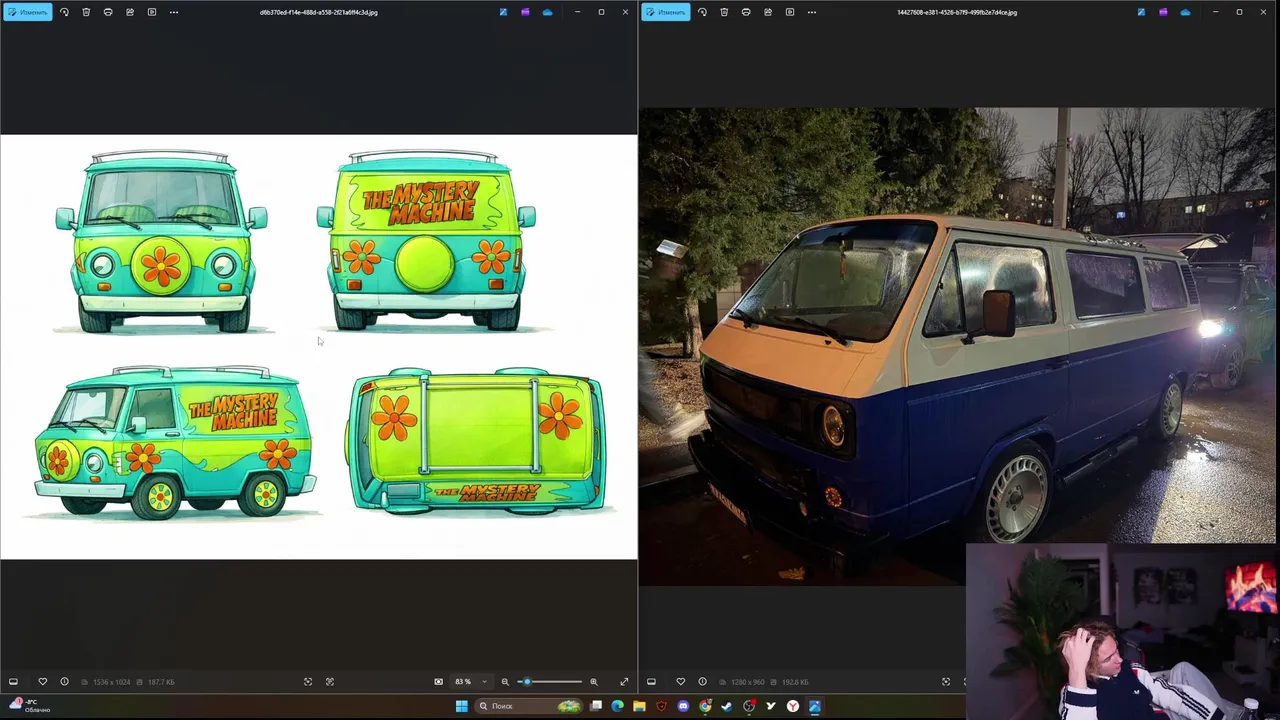Click the blue van photo in right window
Screen dimensions: 1280x720
click(x=958, y=346)
